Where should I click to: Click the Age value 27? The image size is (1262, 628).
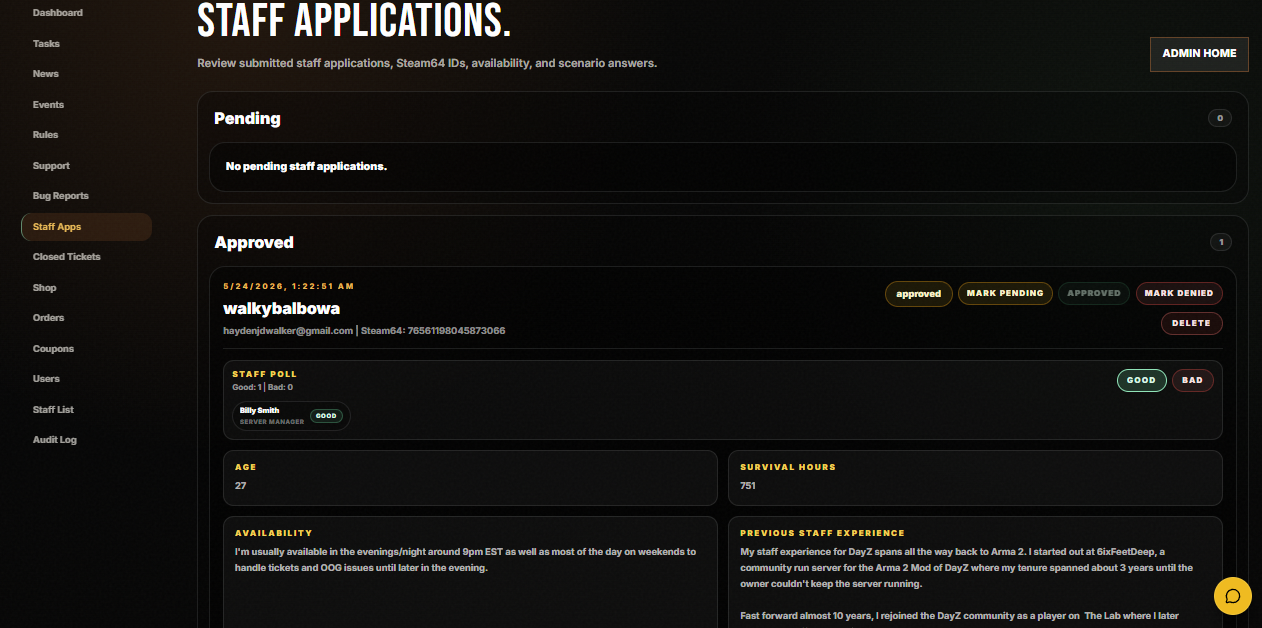coord(241,486)
